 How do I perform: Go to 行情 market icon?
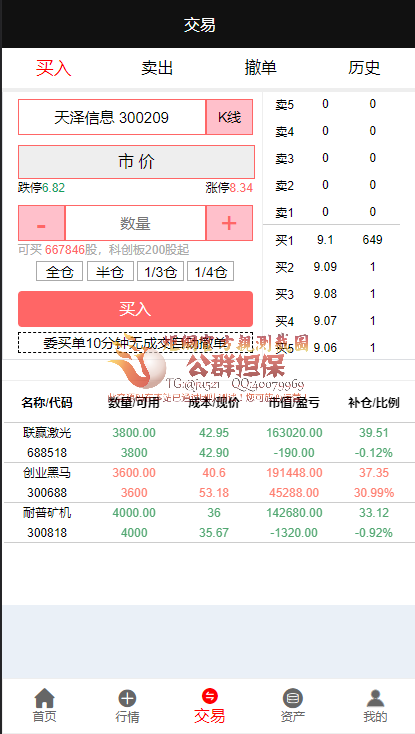pos(127,698)
